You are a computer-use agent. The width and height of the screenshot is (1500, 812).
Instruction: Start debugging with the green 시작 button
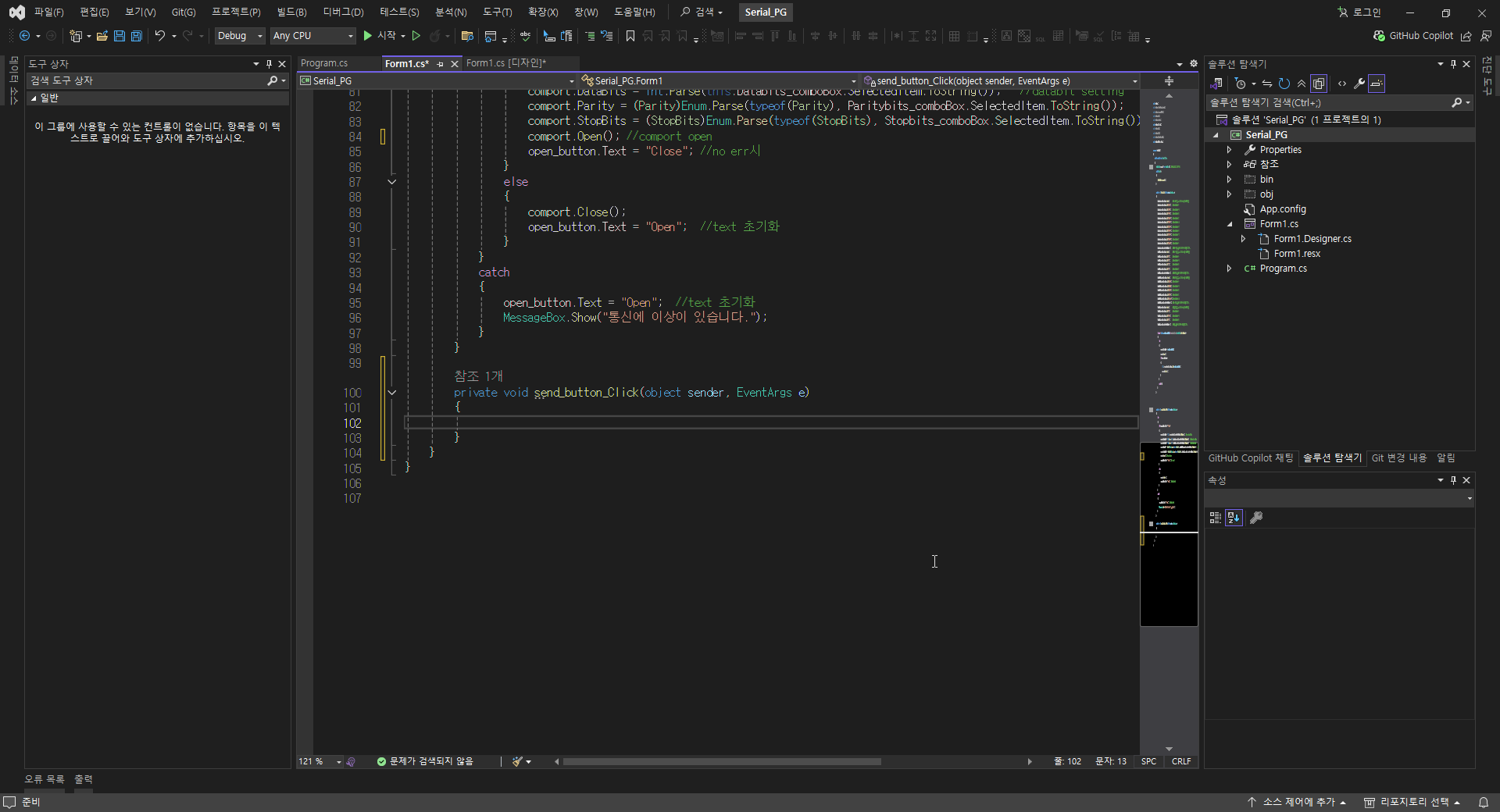(379, 36)
